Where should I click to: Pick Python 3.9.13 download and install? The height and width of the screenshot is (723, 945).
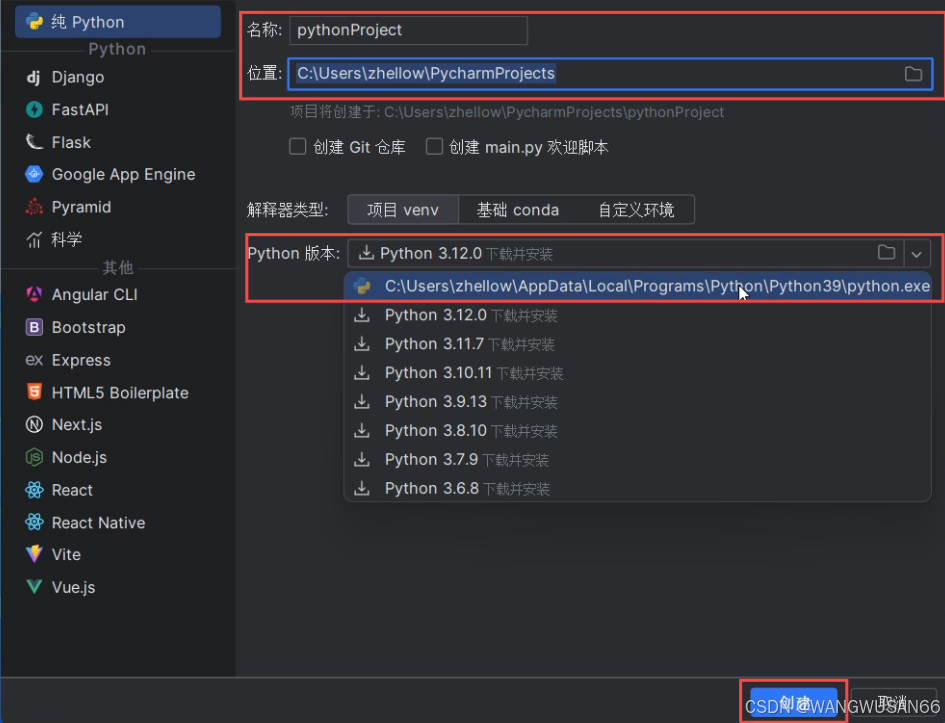point(638,402)
